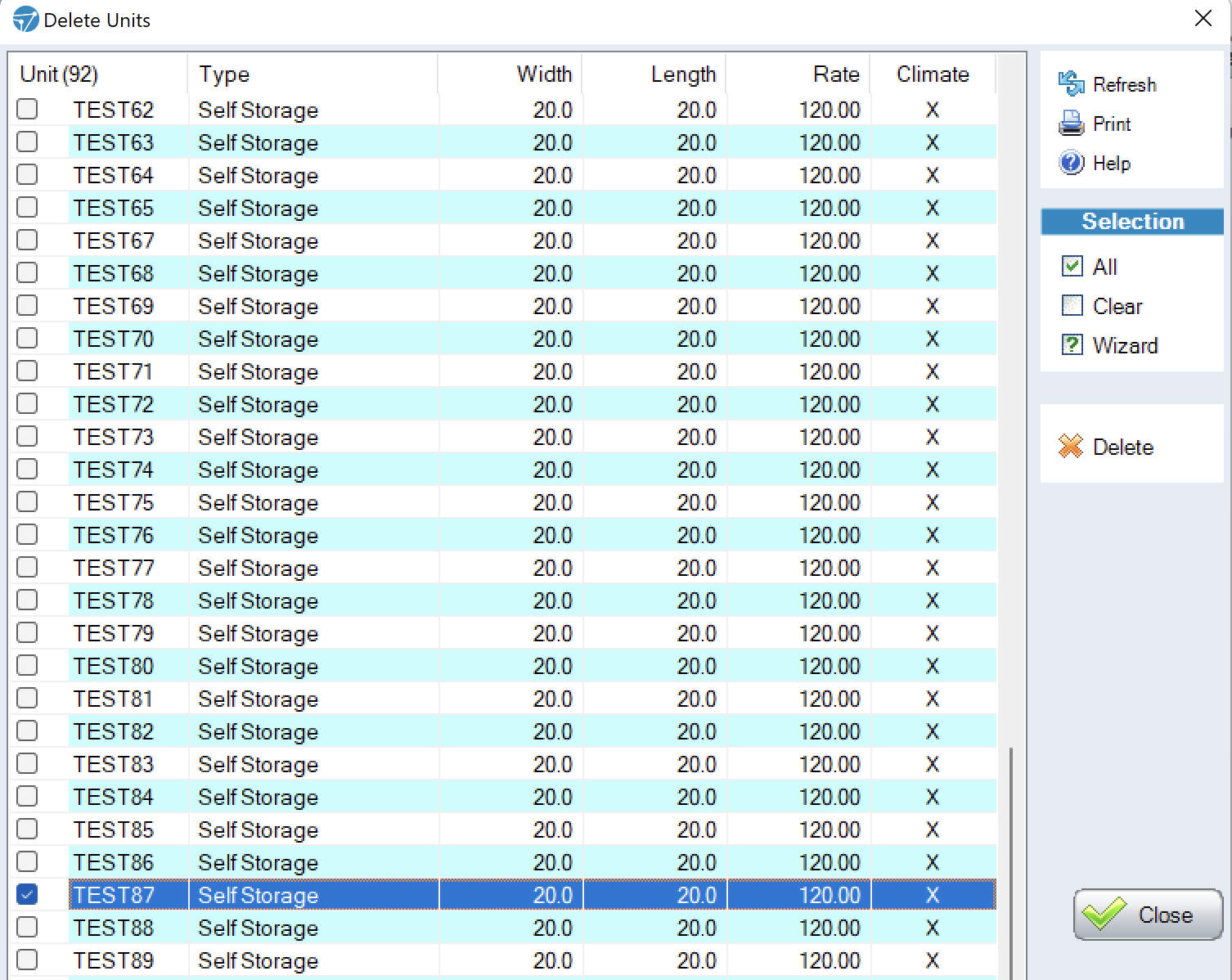Click the blue question mark Help icon
1232x980 pixels.
(x=1071, y=163)
